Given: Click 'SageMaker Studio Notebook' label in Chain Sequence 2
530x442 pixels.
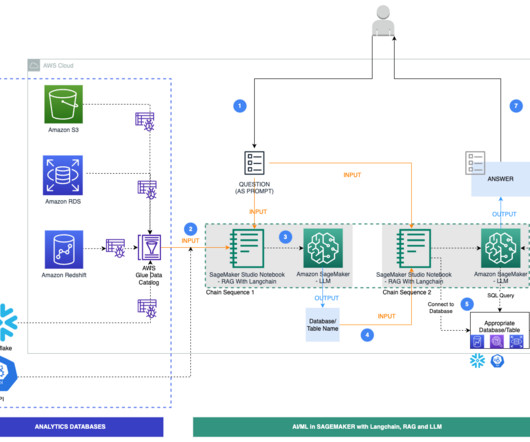Looking at the screenshot, I should click(414, 278).
